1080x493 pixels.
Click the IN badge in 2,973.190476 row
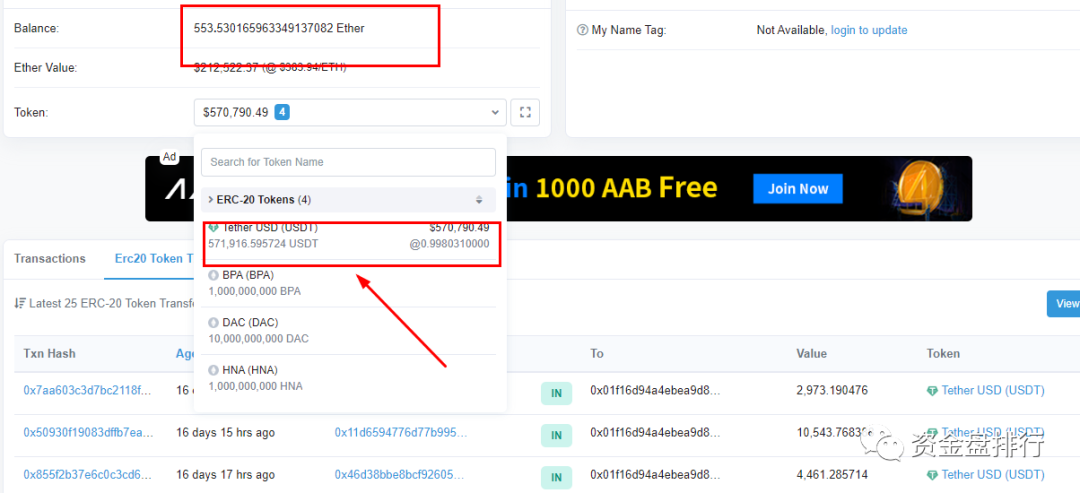pos(557,393)
